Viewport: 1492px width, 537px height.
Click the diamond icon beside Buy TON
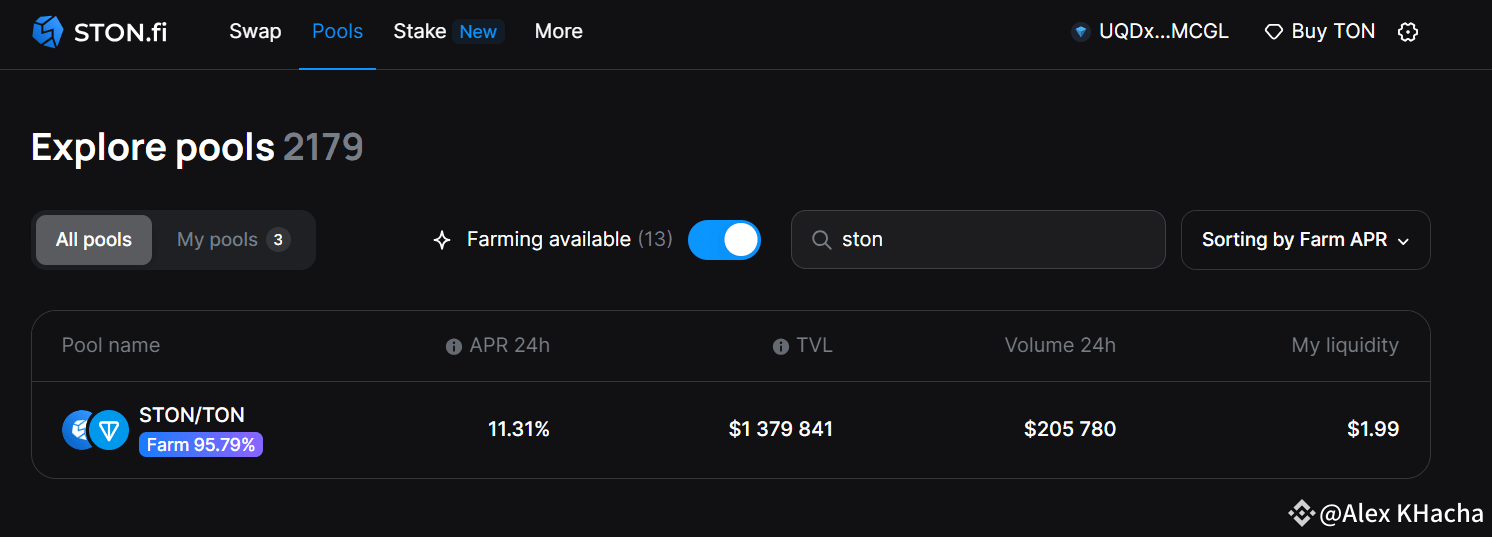point(1273,32)
